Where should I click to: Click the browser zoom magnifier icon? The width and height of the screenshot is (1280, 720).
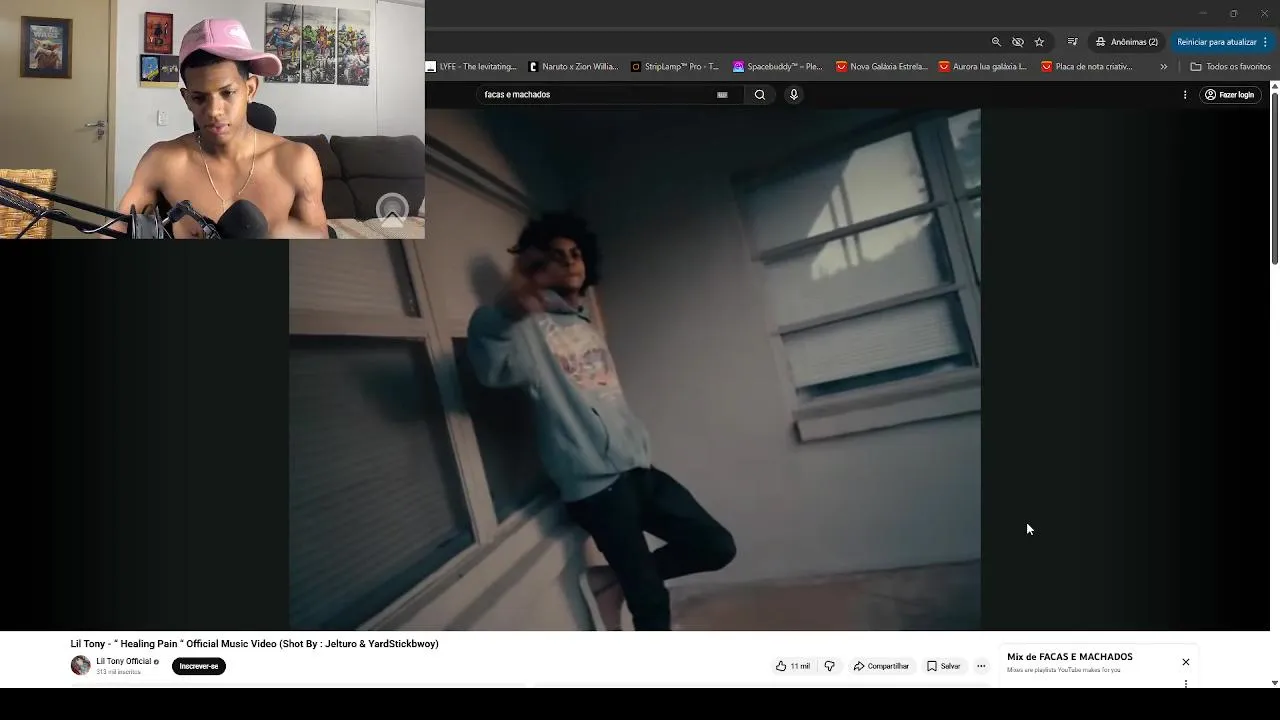[x=996, y=42]
